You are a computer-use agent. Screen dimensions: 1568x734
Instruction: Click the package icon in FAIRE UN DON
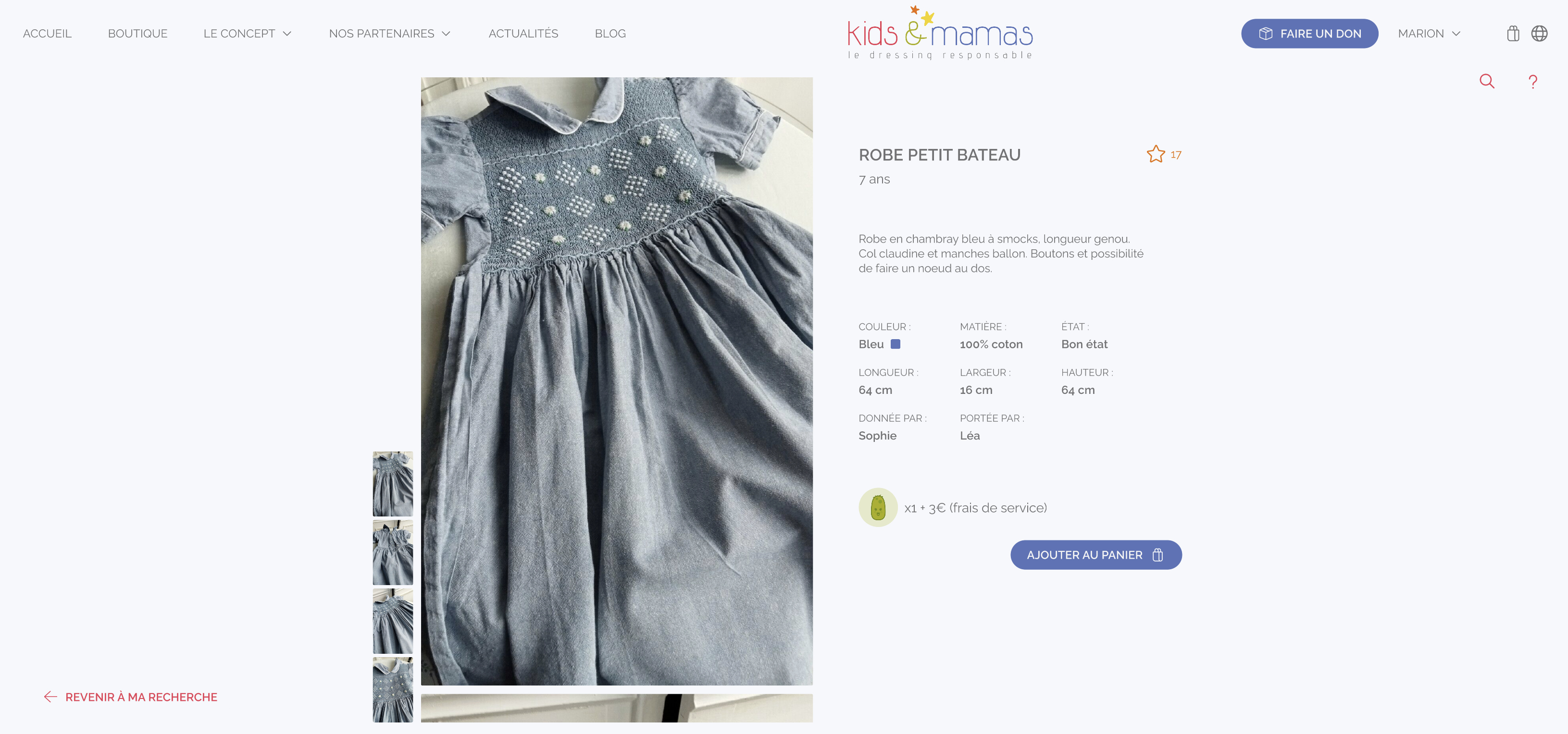[x=1266, y=34]
